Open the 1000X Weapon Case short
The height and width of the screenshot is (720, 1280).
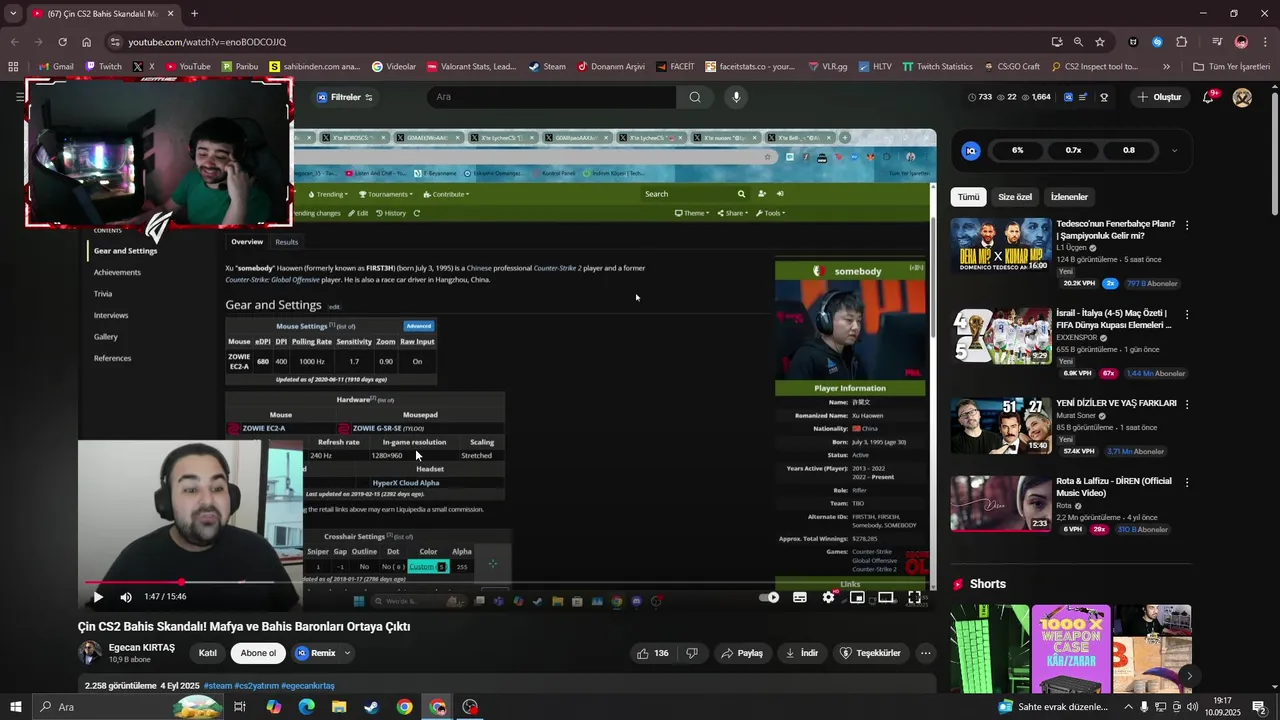pyautogui.click(x=1071, y=648)
